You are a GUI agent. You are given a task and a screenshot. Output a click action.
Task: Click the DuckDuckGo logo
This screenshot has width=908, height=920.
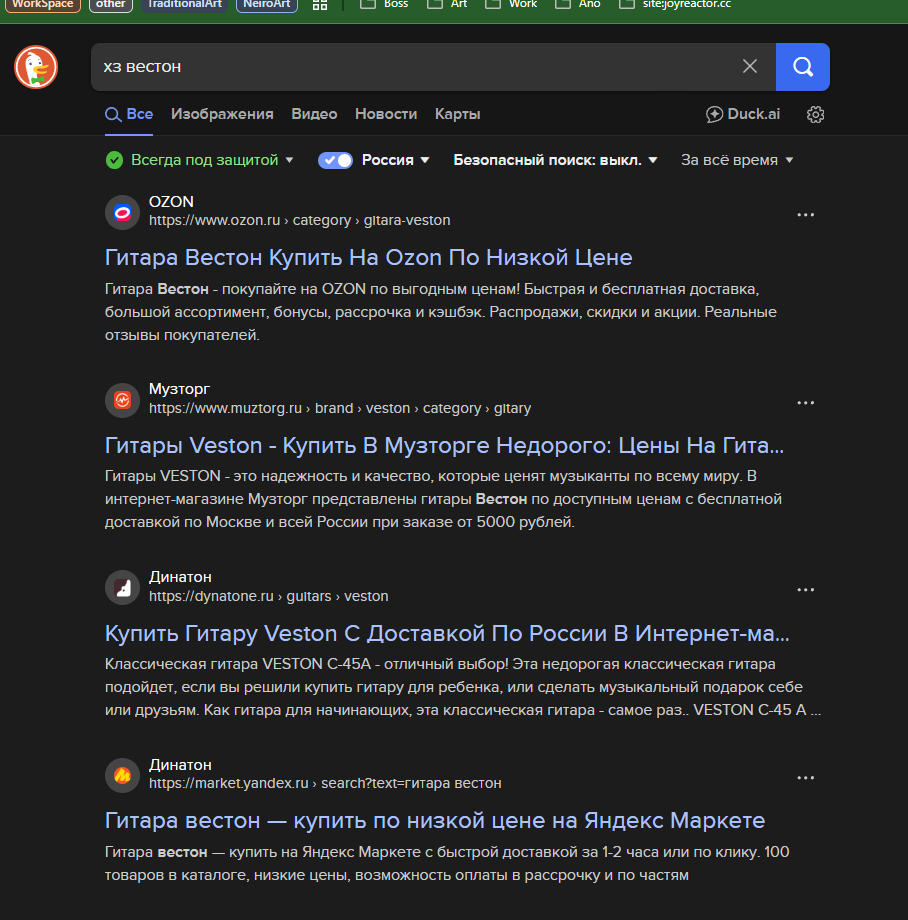tap(36, 67)
